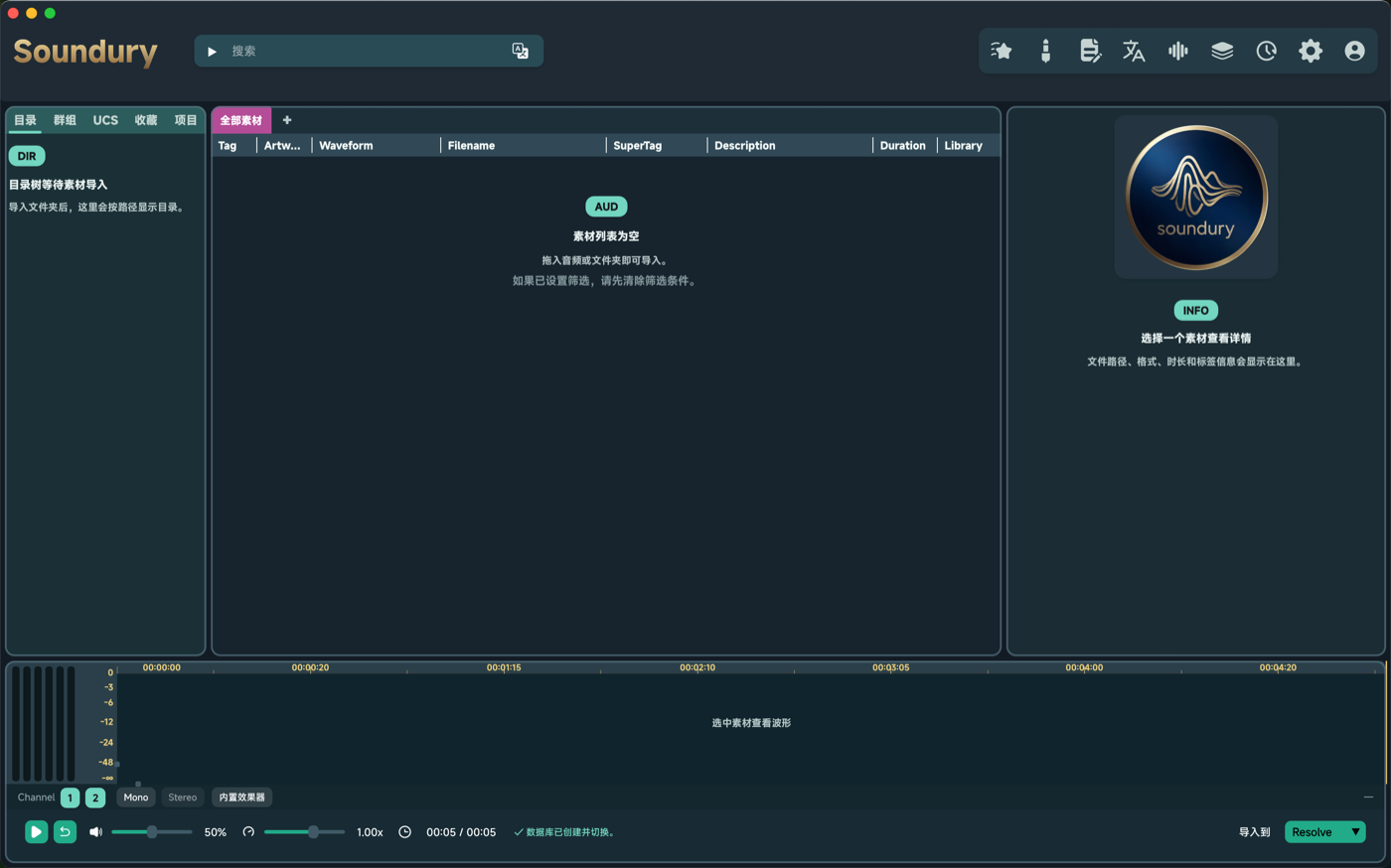Click the AUD badge in the empty list

coord(606,207)
